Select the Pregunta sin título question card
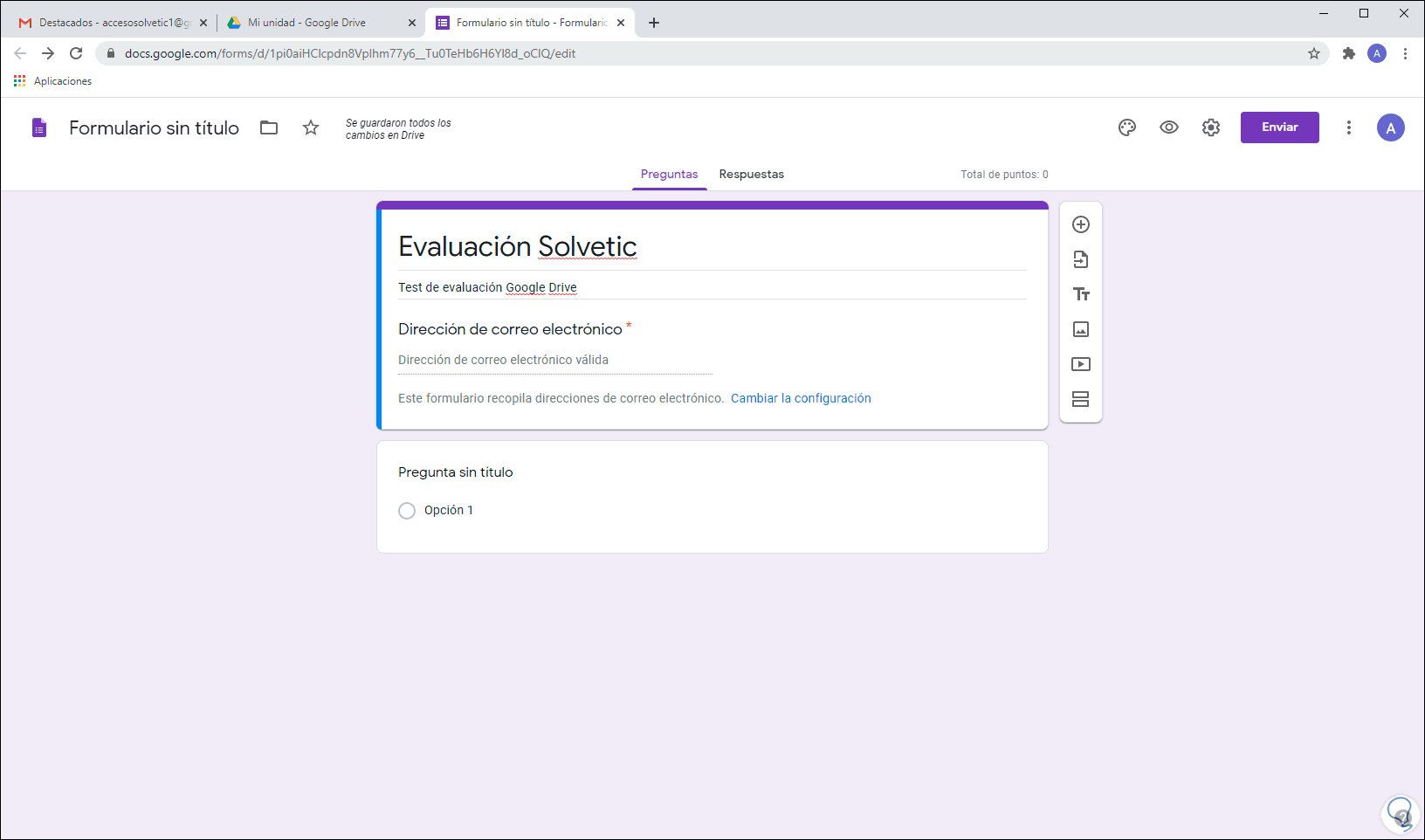 pos(712,497)
